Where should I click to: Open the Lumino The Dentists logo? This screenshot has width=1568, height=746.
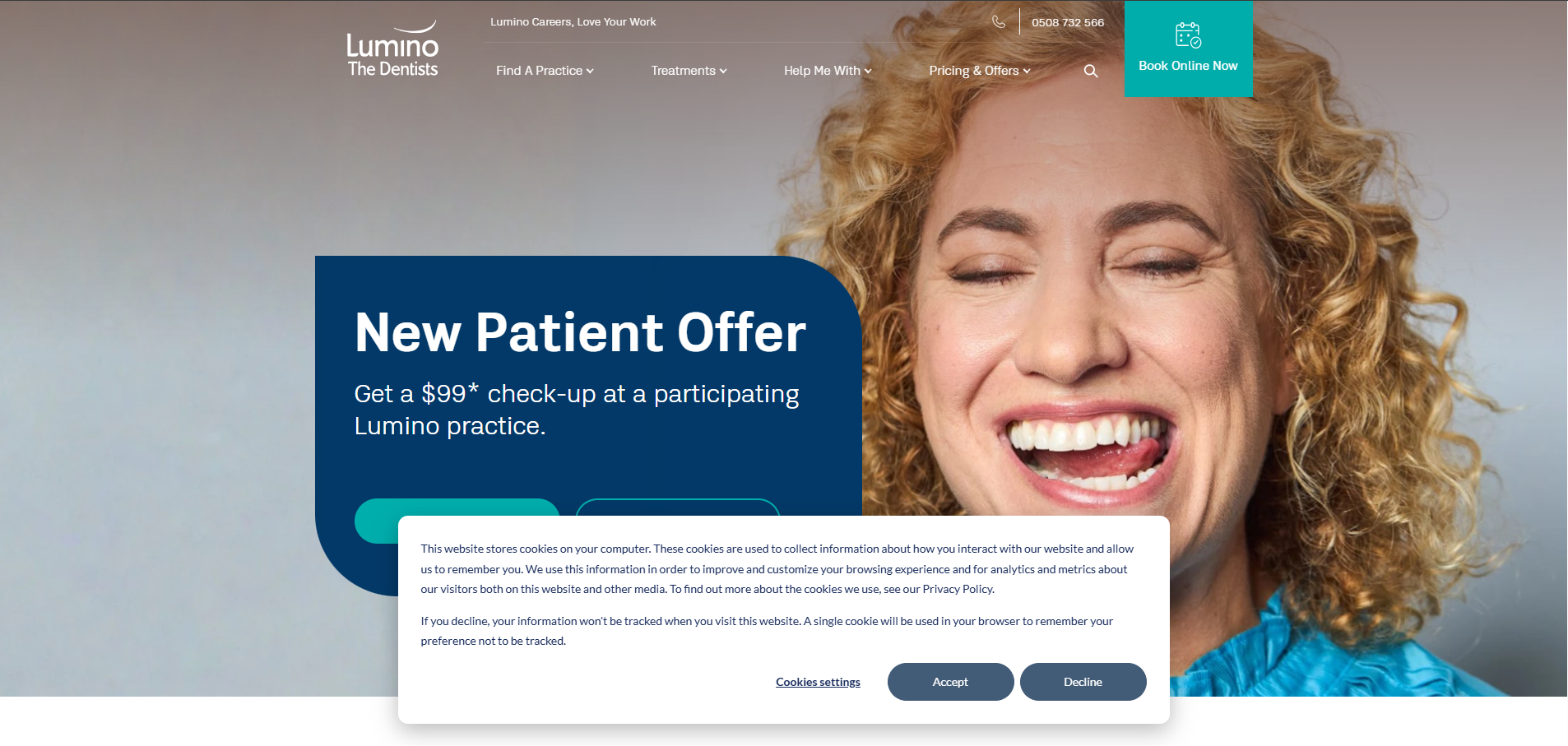point(392,49)
